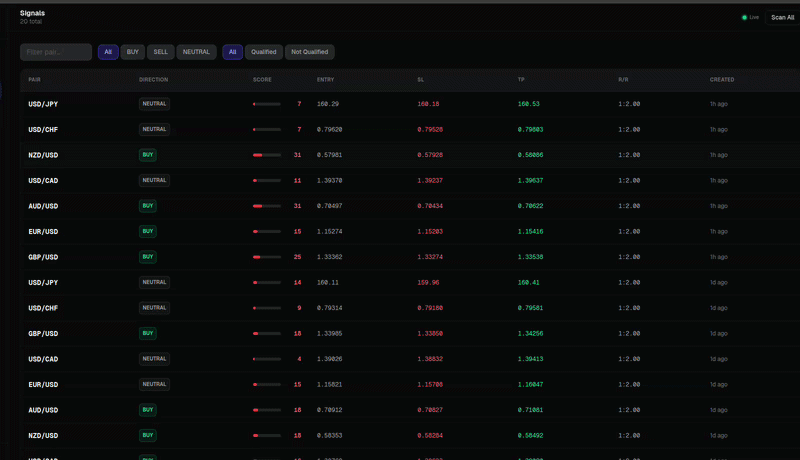Show only Qualified signals
The height and width of the screenshot is (460, 800).
[x=264, y=52]
